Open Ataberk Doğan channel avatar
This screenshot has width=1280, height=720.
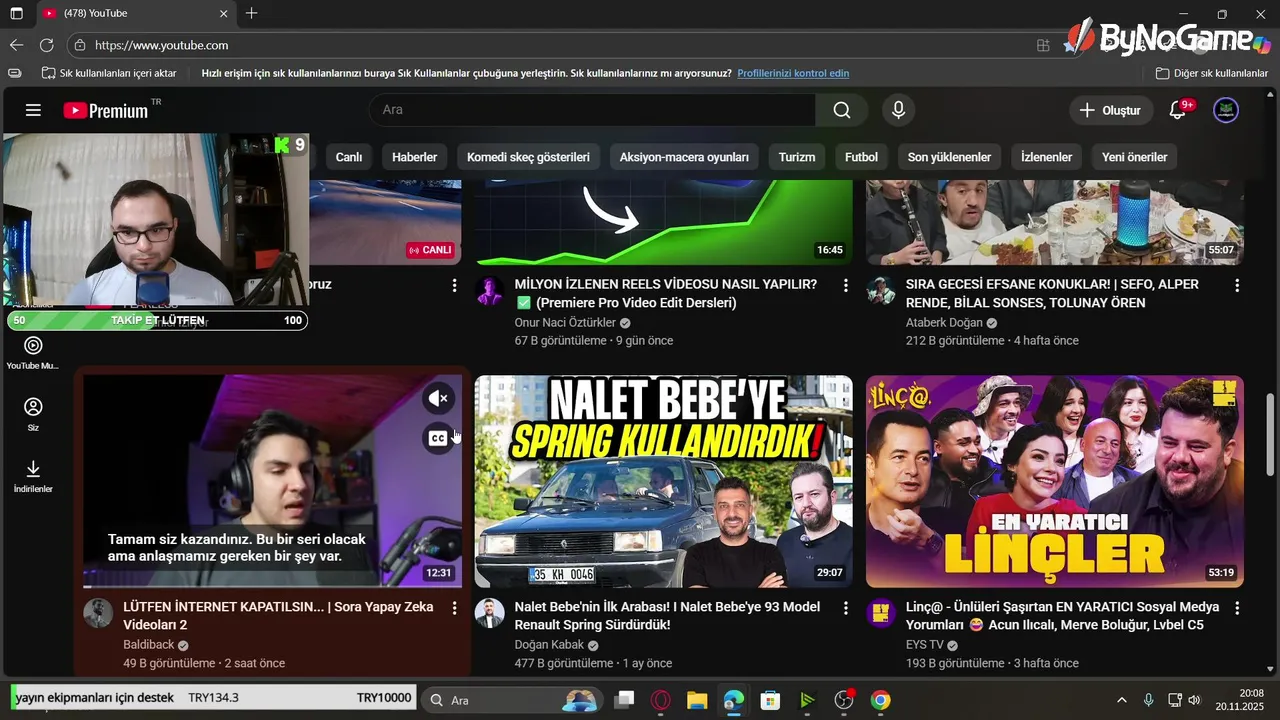[880, 291]
